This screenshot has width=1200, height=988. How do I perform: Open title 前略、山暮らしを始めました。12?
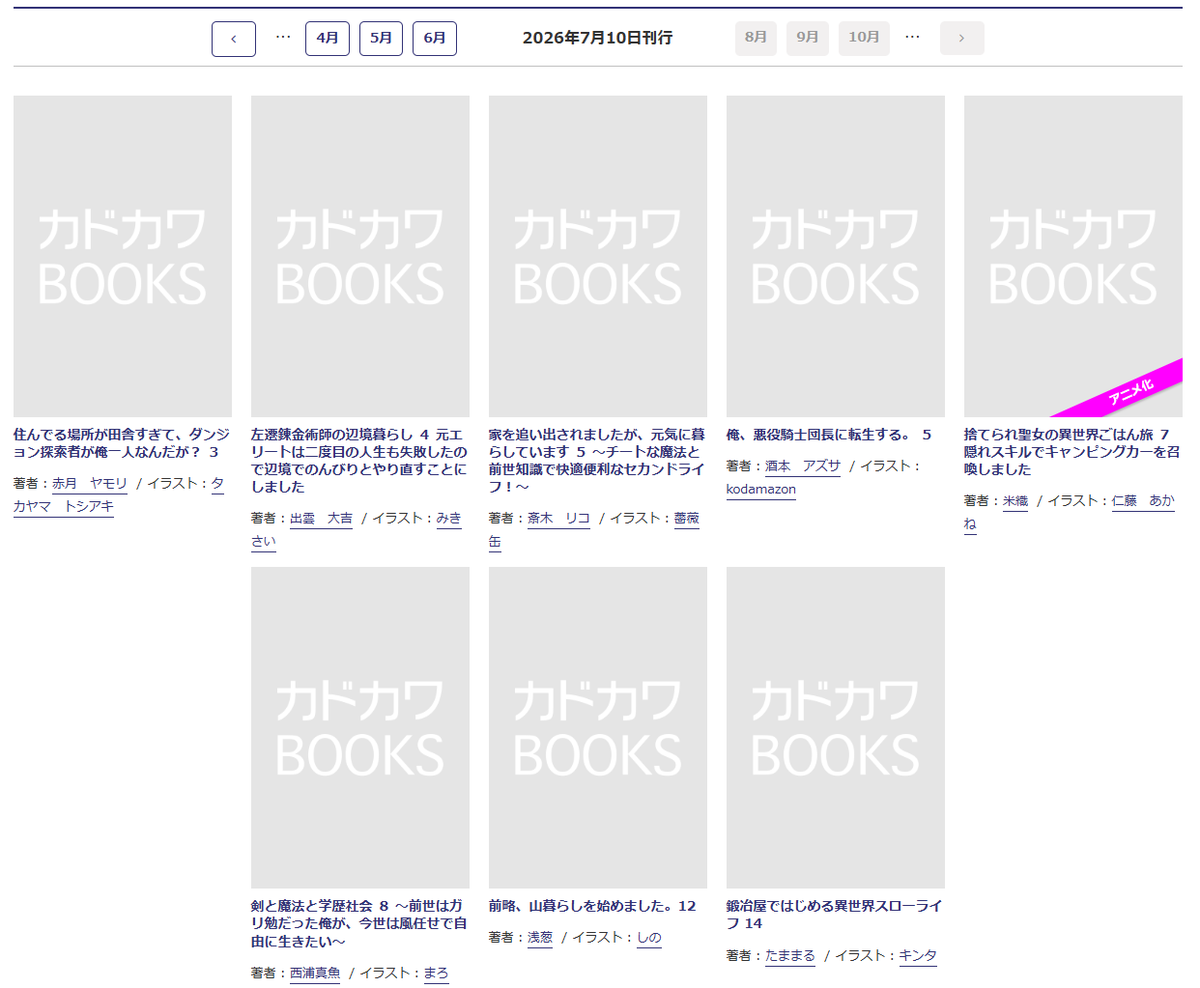pyautogui.click(x=592, y=906)
